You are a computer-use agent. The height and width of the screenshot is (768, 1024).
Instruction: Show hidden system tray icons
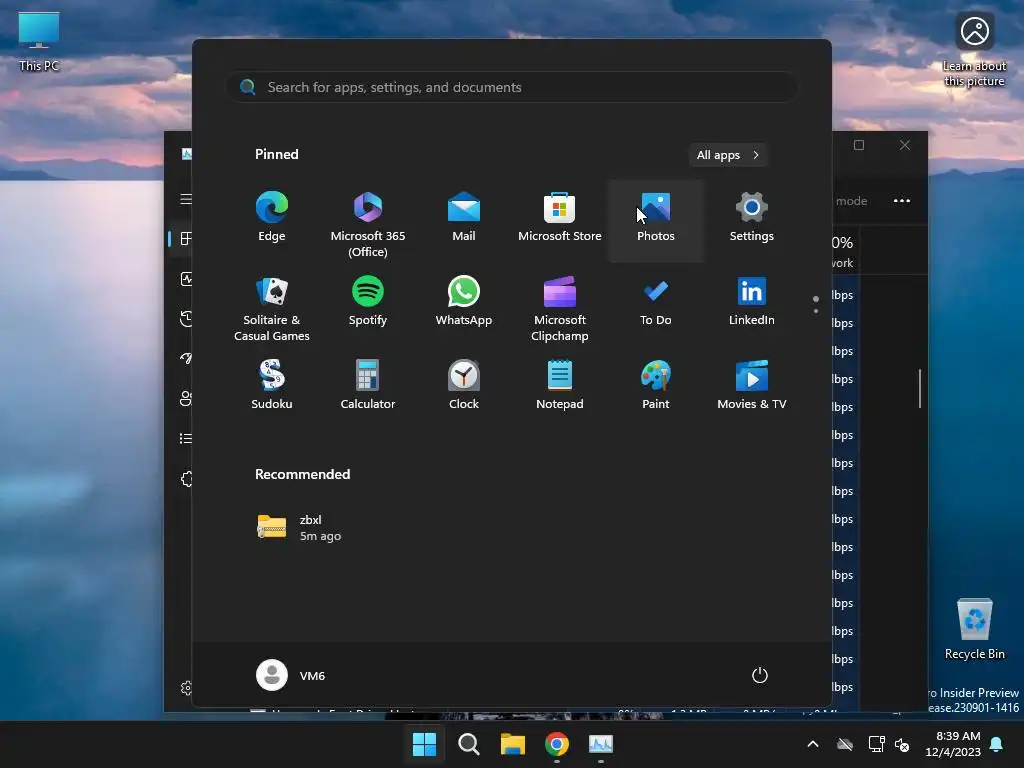click(813, 744)
